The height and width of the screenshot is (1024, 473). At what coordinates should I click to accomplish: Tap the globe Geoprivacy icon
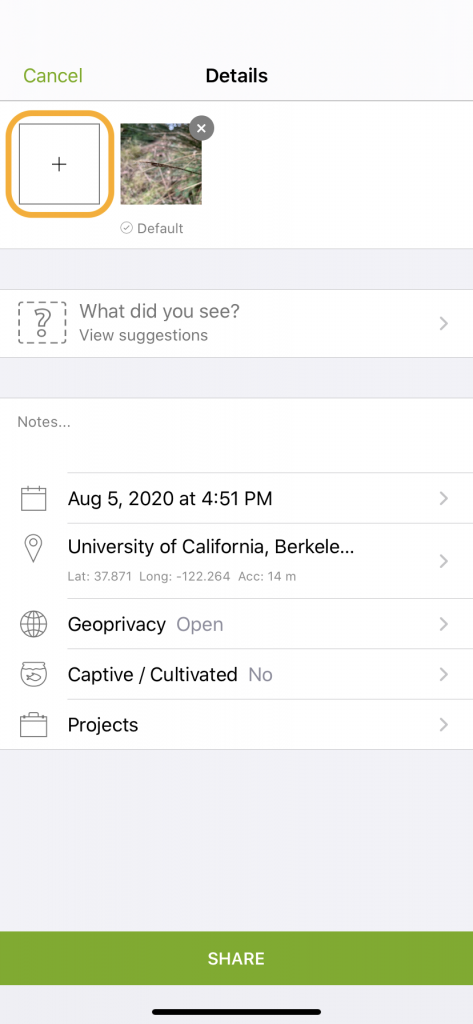(x=33, y=624)
